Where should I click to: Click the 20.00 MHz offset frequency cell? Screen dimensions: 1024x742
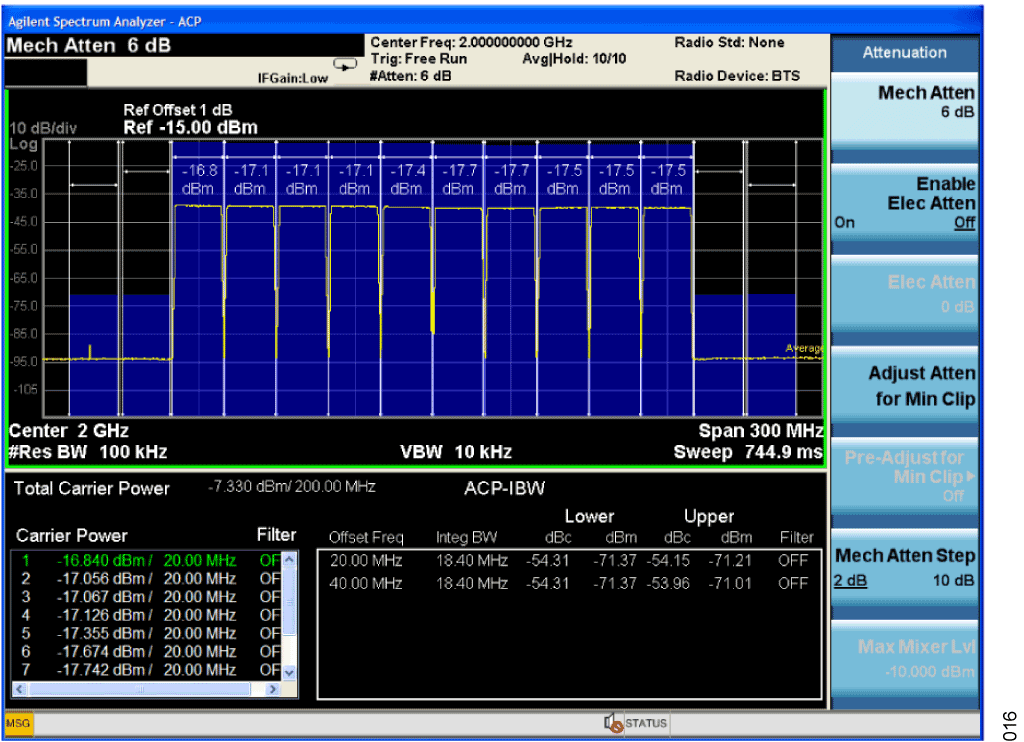(366, 560)
